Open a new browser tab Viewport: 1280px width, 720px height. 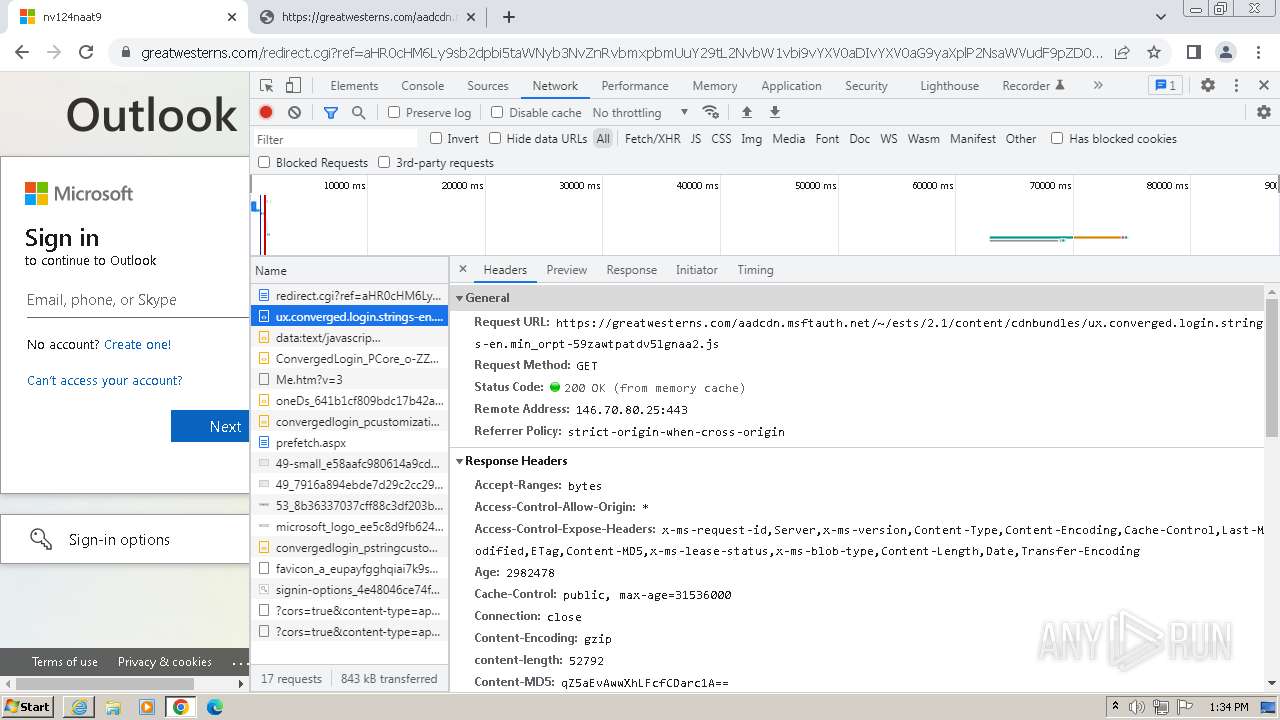(508, 17)
